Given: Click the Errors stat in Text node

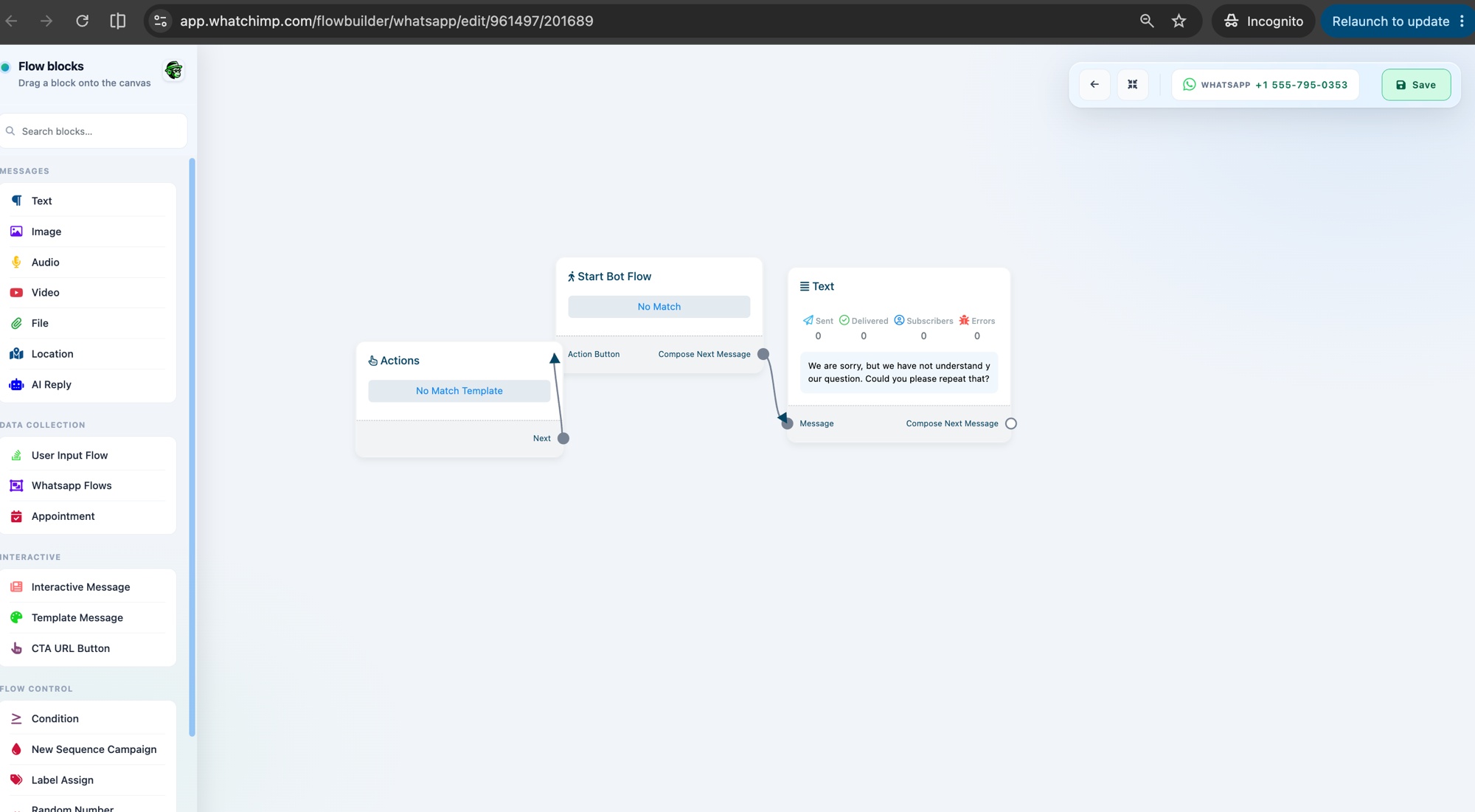Looking at the screenshot, I should [x=977, y=328].
